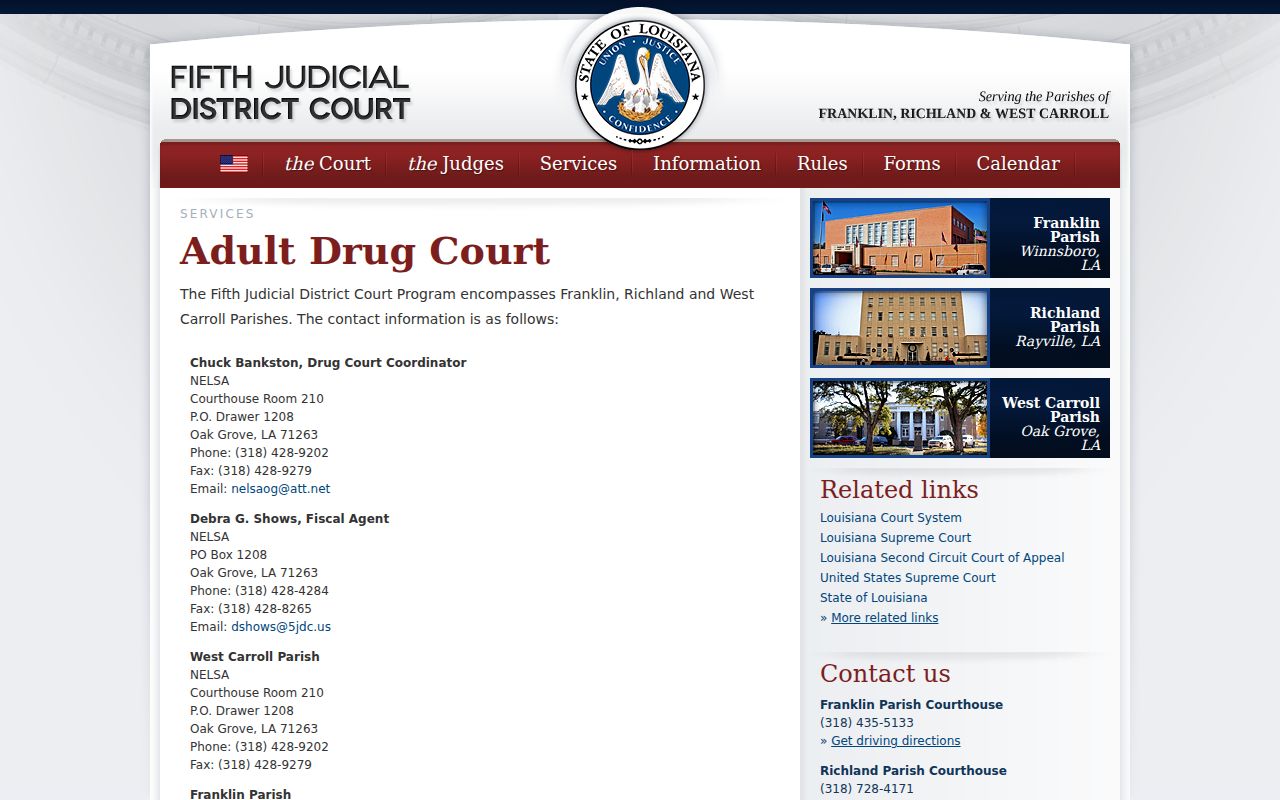Screen dimensions: 1280x800
Task: Open the Court menu
Action: pos(327,164)
